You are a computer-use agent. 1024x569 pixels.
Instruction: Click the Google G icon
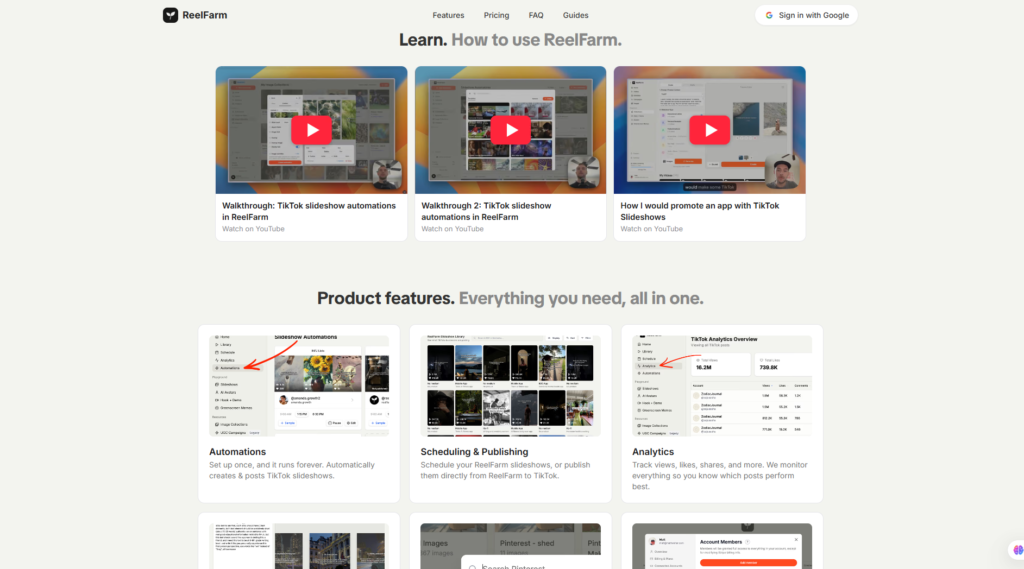769,15
